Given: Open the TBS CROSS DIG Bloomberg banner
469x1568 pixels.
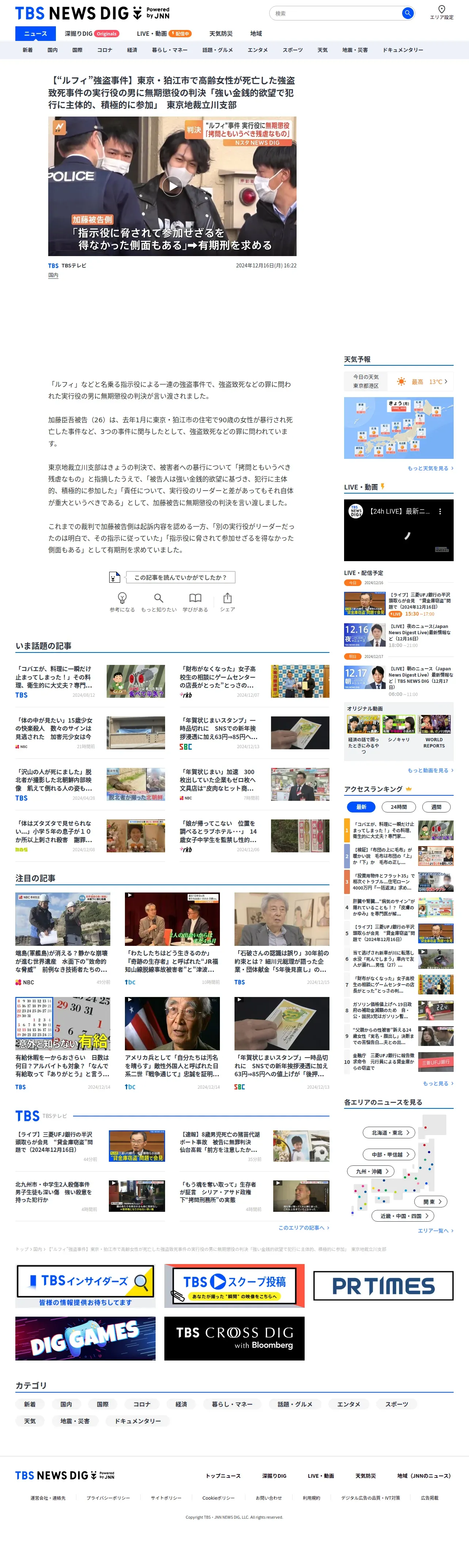Looking at the screenshot, I should [234, 1339].
